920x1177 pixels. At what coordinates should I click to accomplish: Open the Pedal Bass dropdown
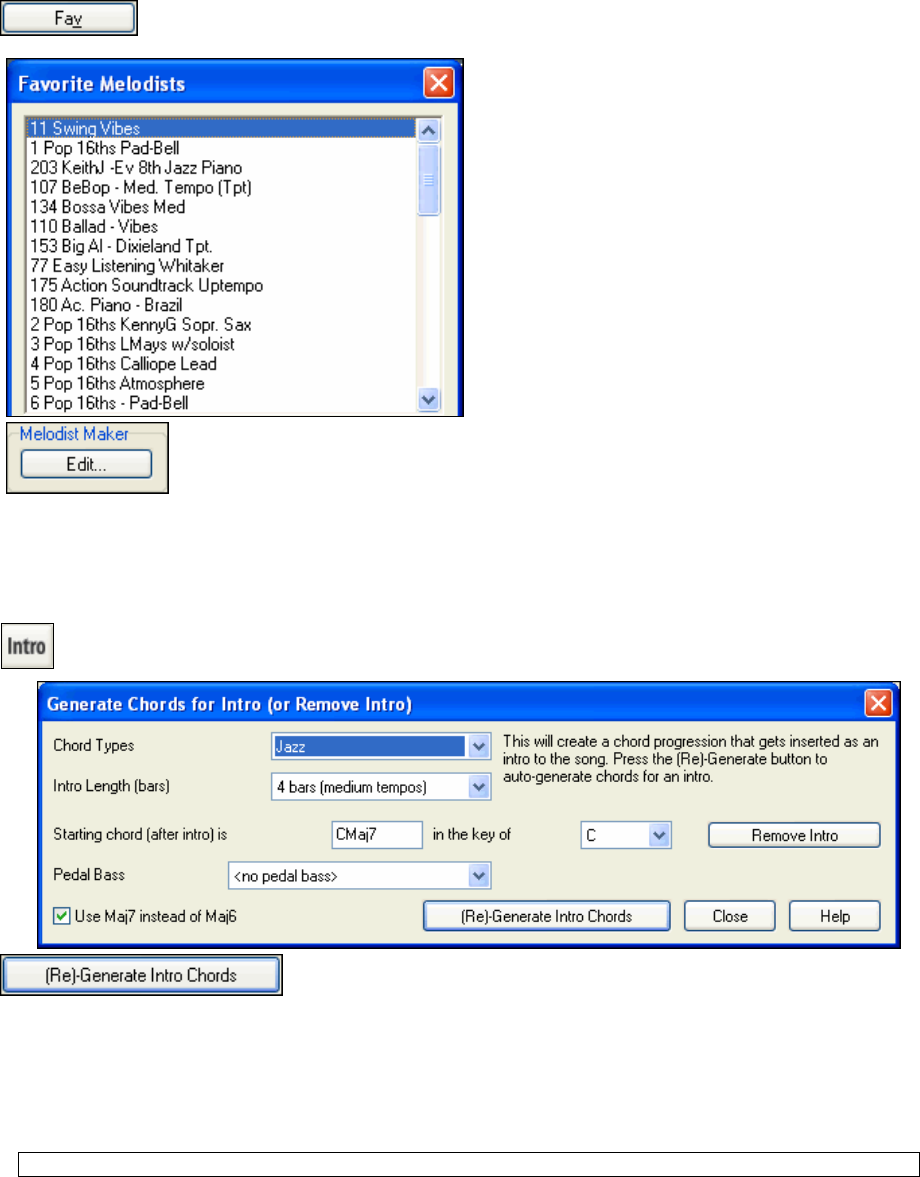479,875
